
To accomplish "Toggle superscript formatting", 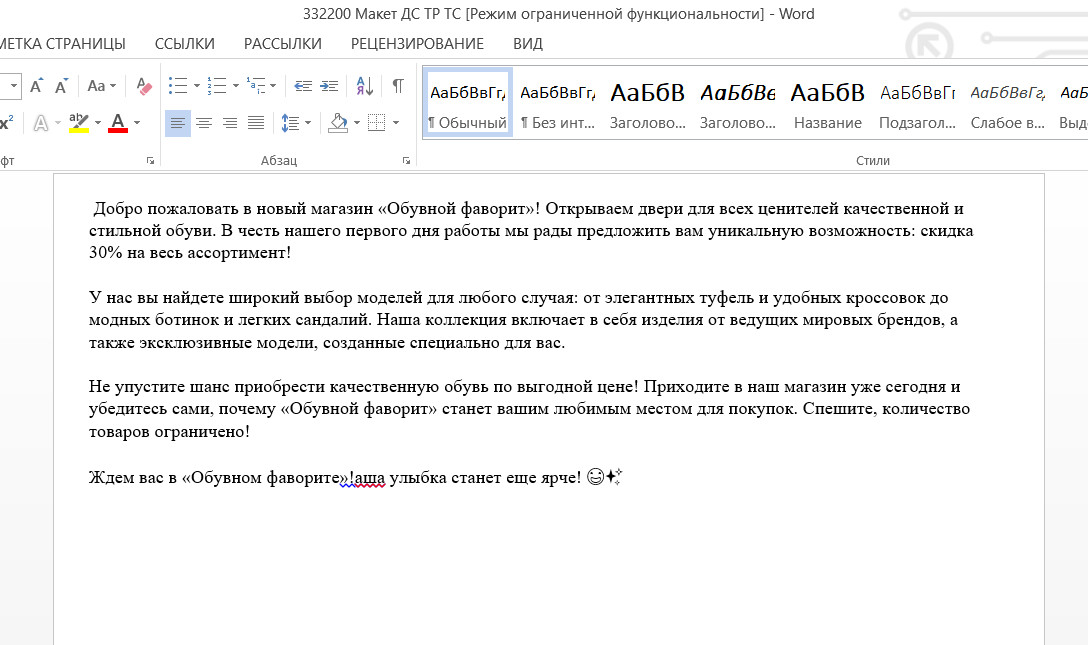I will point(7,123).
